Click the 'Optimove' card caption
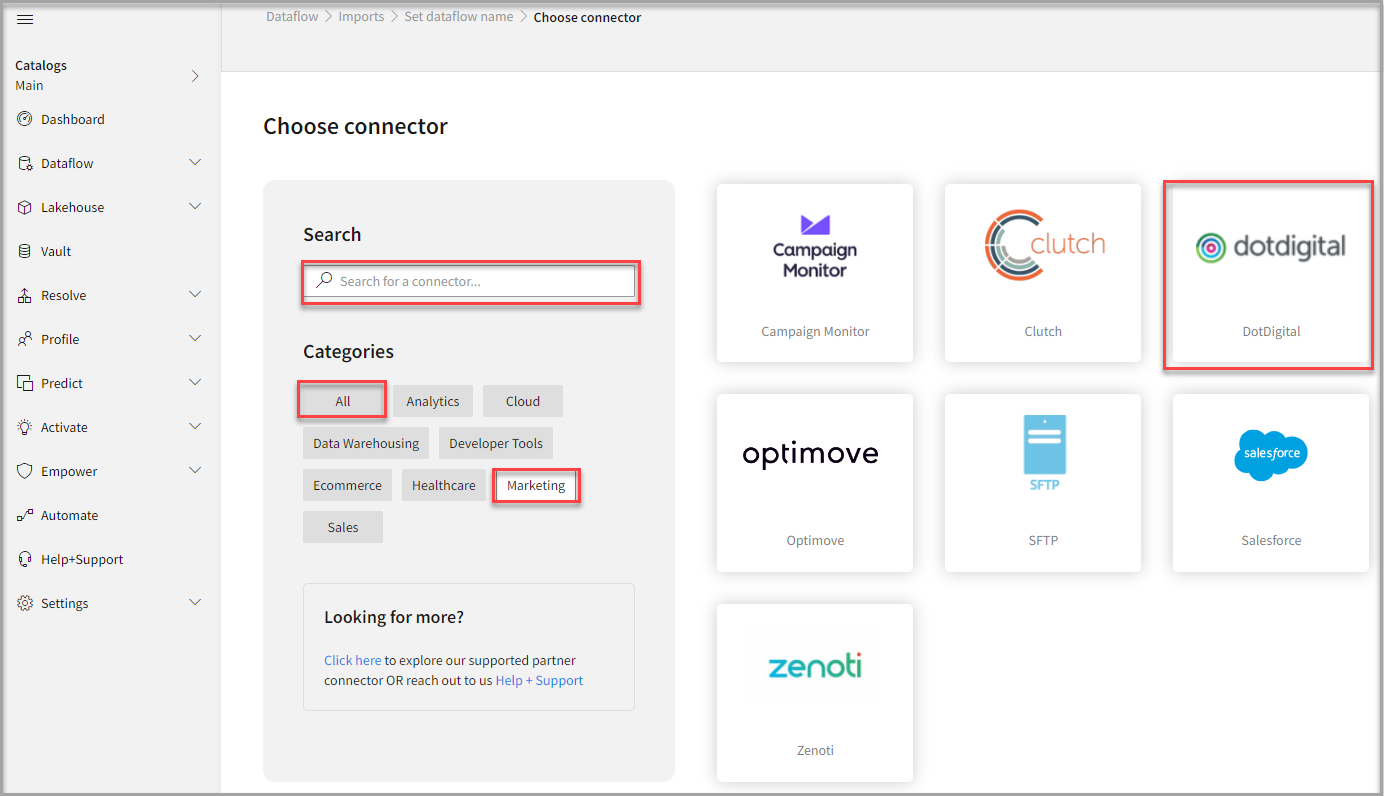The image size is (1384, 796). pyautogui.click(x=815, y=540)
